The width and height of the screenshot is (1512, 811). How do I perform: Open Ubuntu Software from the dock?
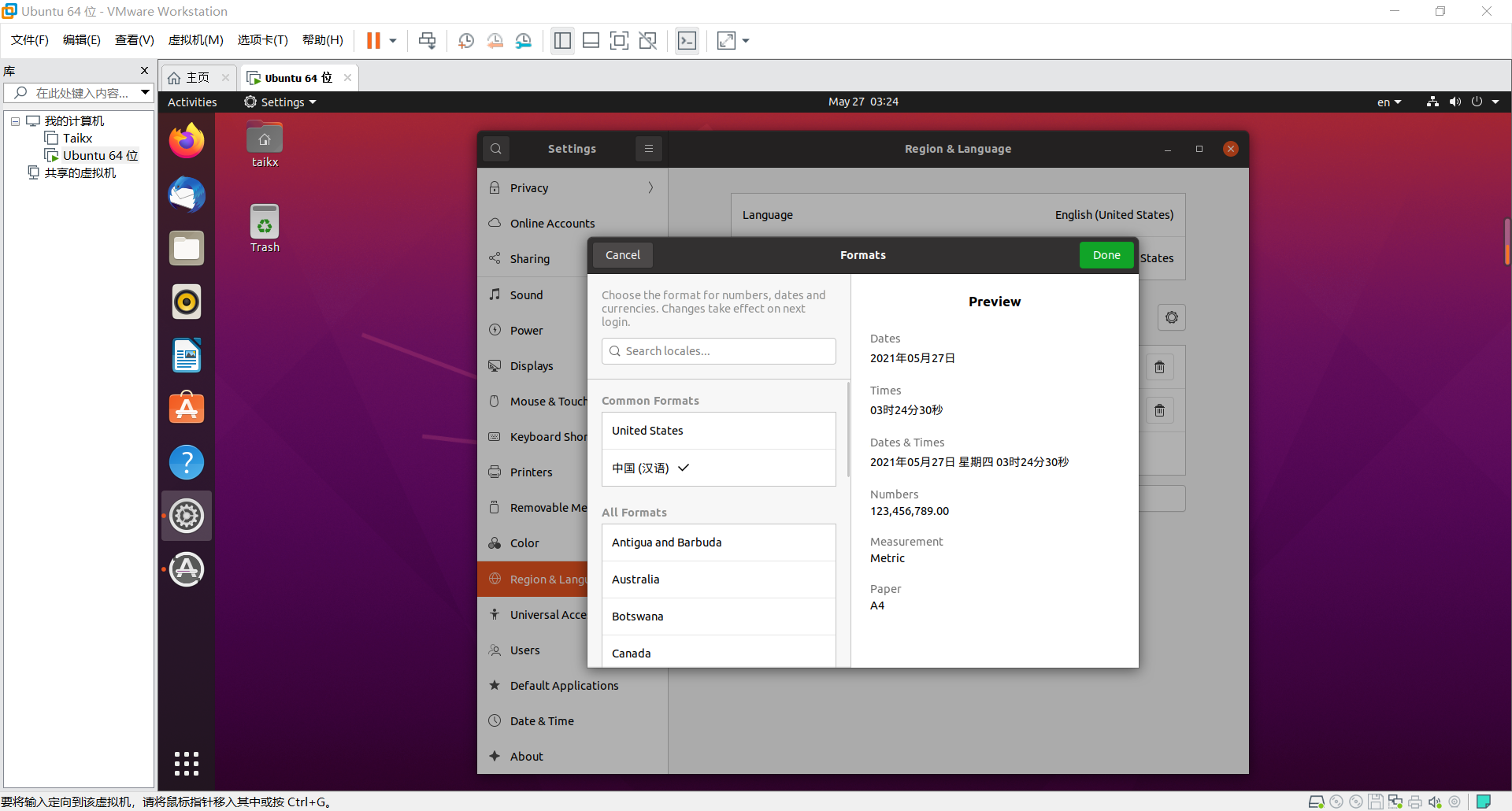(x=186, y=408)
